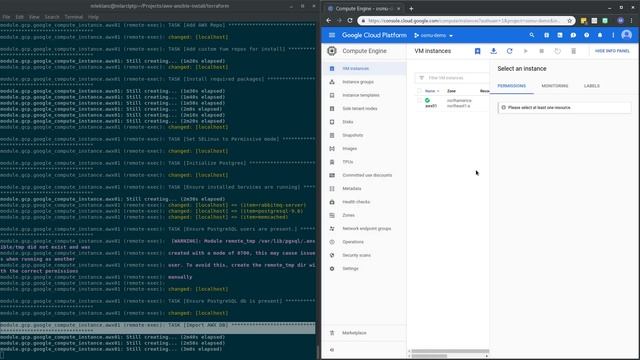
Task: Open Settings in Compute Engine sidebar
Action: pos(350,269)
